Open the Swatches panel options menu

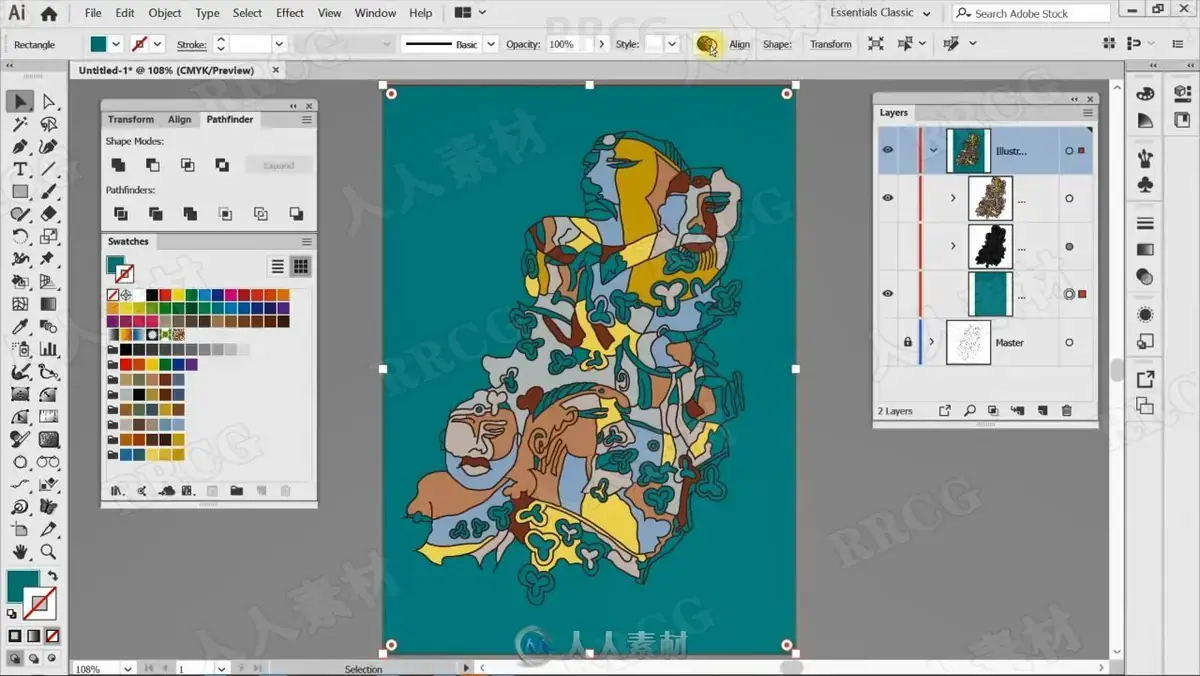(307, 241)
